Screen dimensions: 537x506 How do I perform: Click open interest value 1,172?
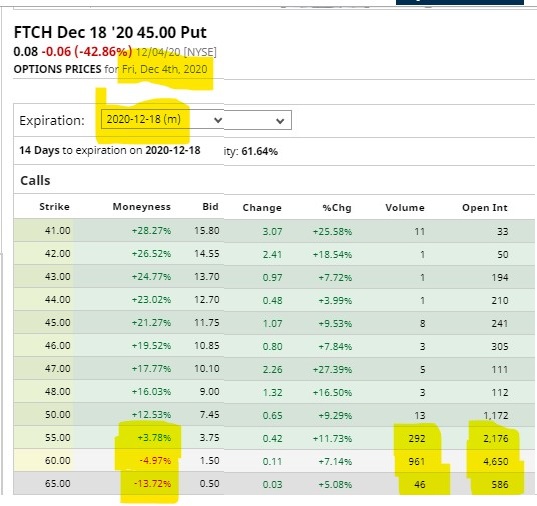[496, 416]
